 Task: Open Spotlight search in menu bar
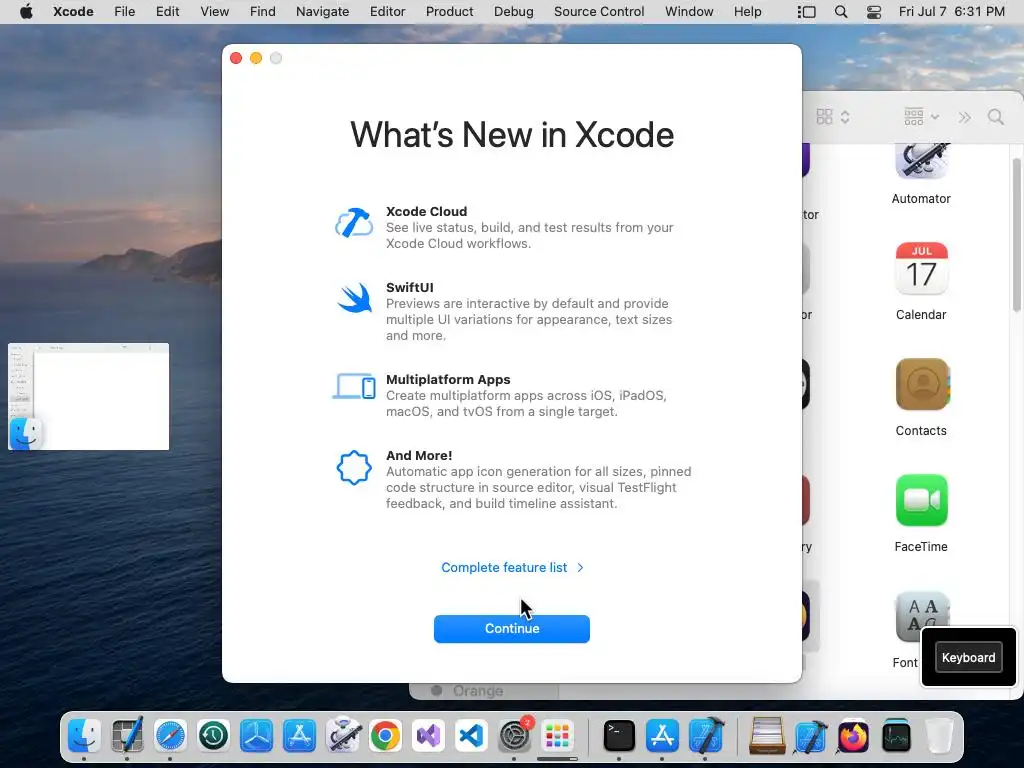click(840, 12)
